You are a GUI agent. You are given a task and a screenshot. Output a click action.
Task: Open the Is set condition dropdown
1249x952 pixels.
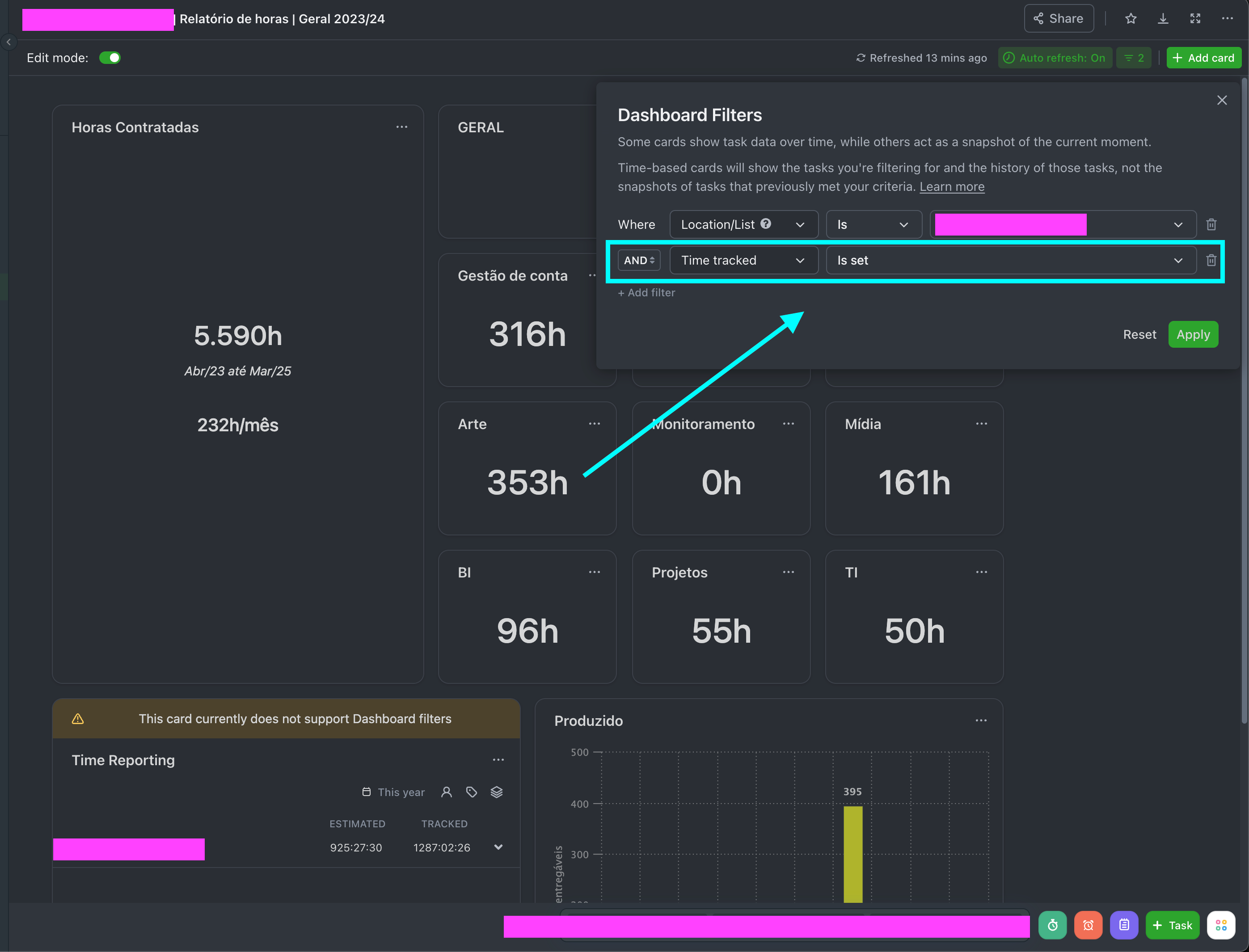(x=1011, y=260)
